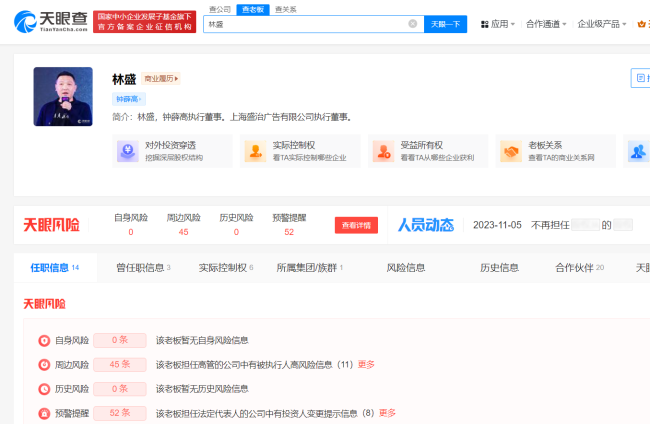This screenshot has height=424, width=650.
Task: Switch to the 查公司 search tab
Action: click(220, 9)
